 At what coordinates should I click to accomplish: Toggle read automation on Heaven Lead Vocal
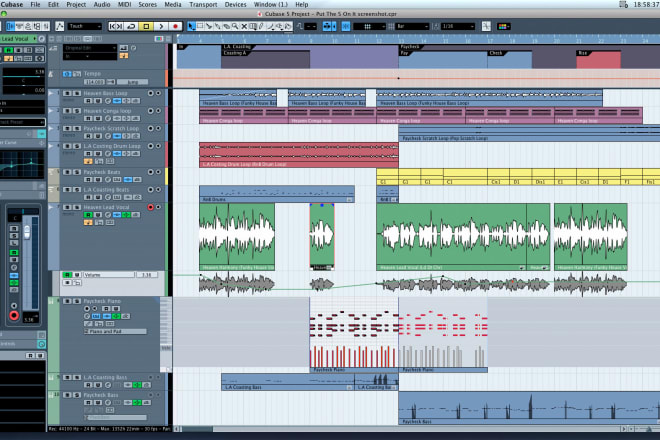(x=88, y=215)
